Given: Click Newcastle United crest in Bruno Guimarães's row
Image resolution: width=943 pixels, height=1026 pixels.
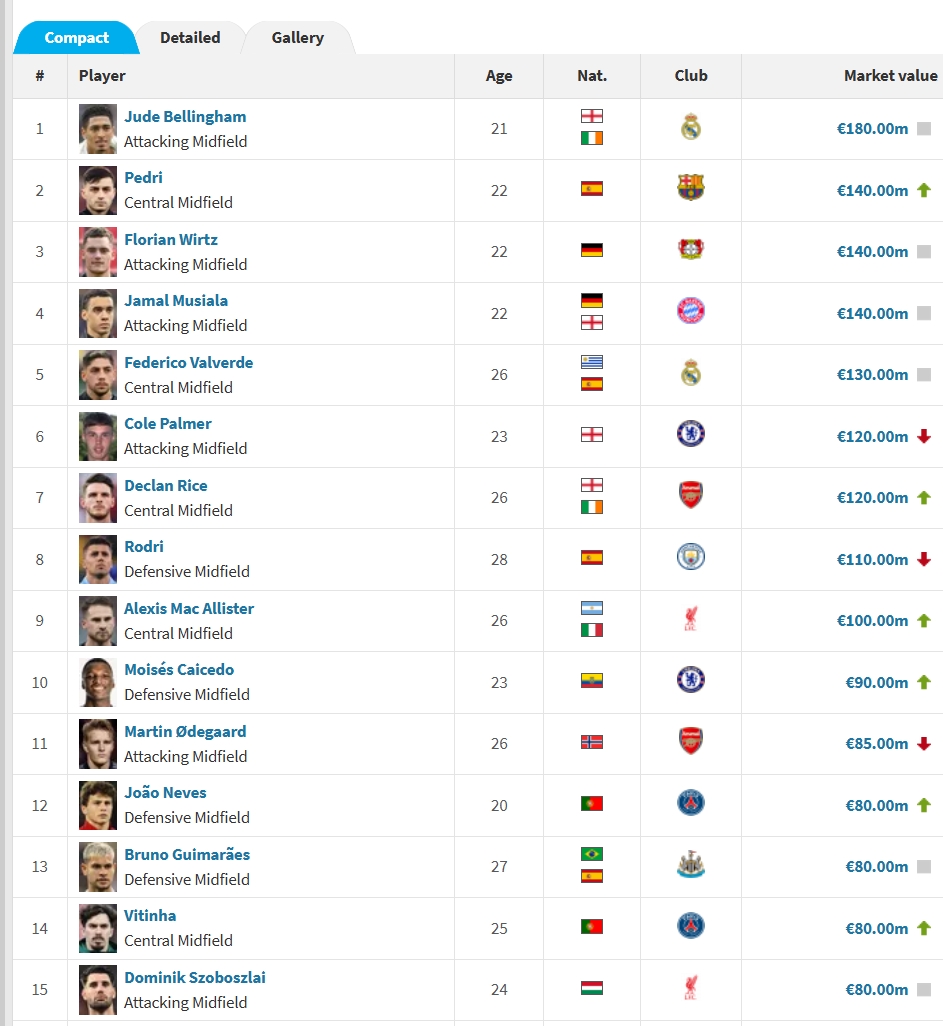Looking at the screenshot, I should (x=690, y=865).
